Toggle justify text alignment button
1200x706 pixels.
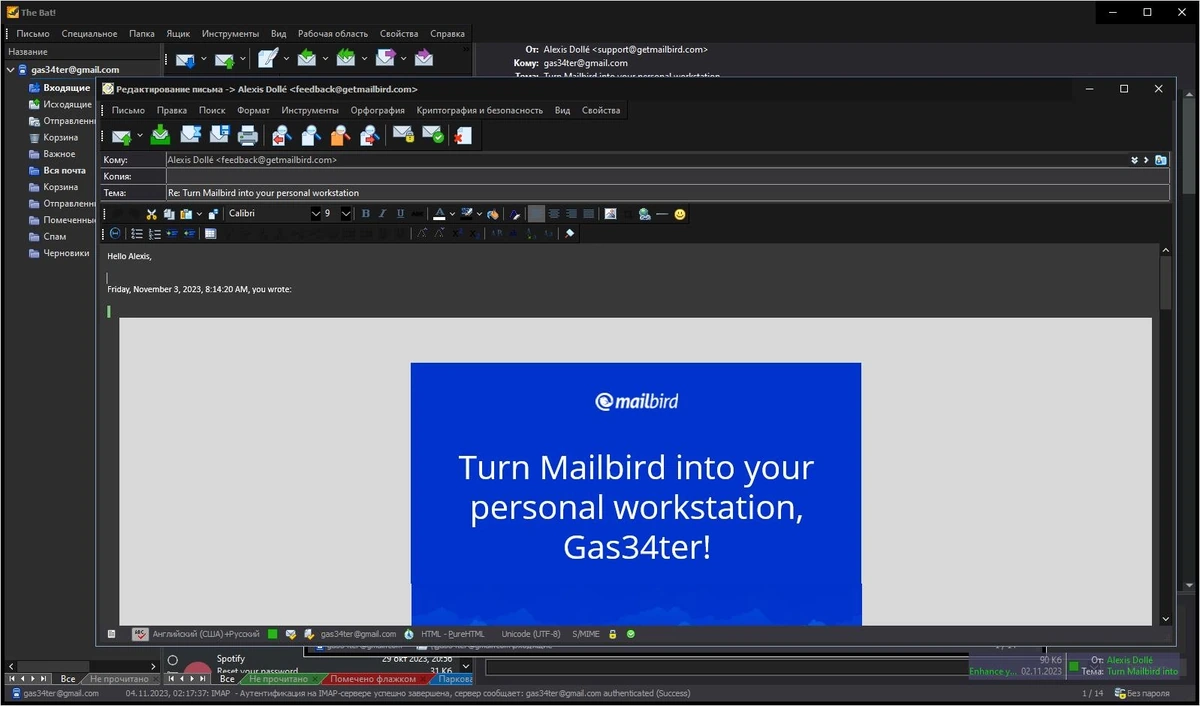pyautogui.click(x=589, y=214)
